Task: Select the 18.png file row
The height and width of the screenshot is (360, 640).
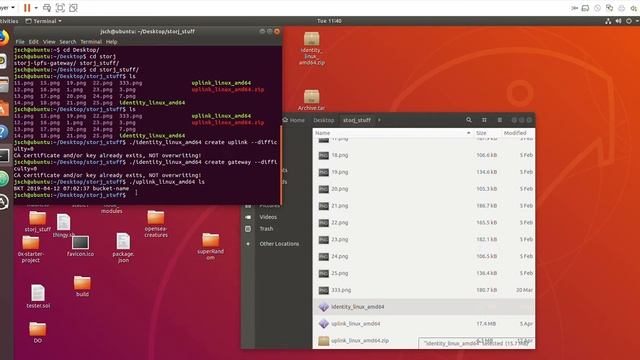Action: coord(424,155)
